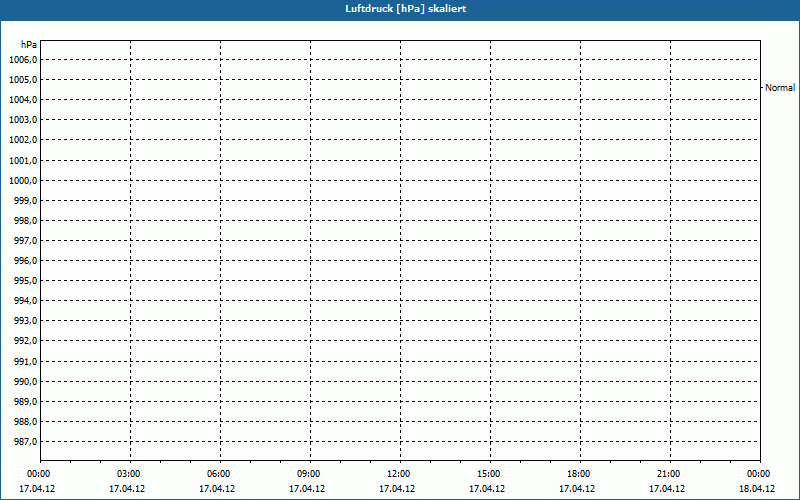Click the 06:00 time label
The image size is (800, 500).
point(218,474)
